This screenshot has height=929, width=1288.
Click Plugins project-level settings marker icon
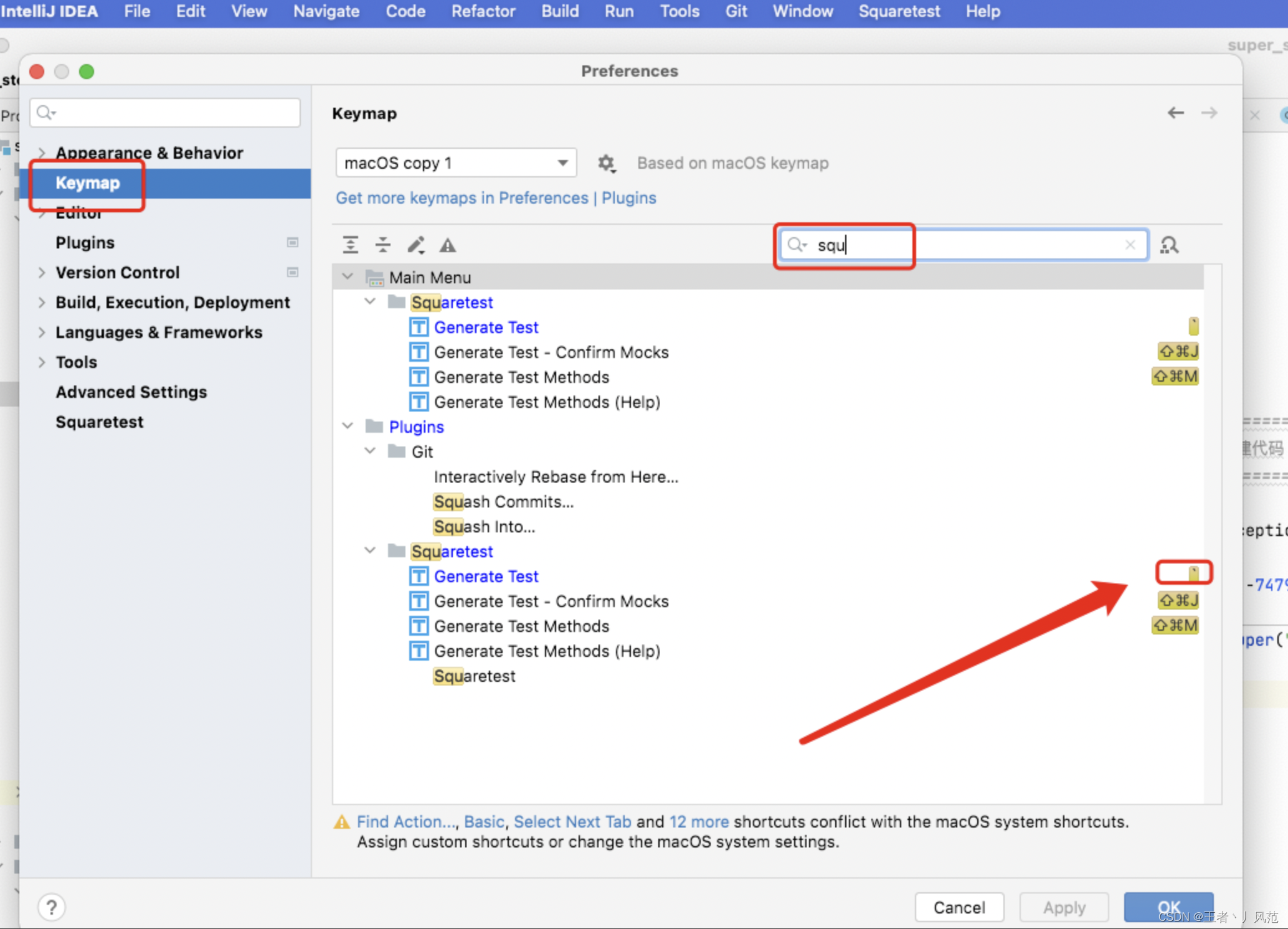(x=292, y=242)
